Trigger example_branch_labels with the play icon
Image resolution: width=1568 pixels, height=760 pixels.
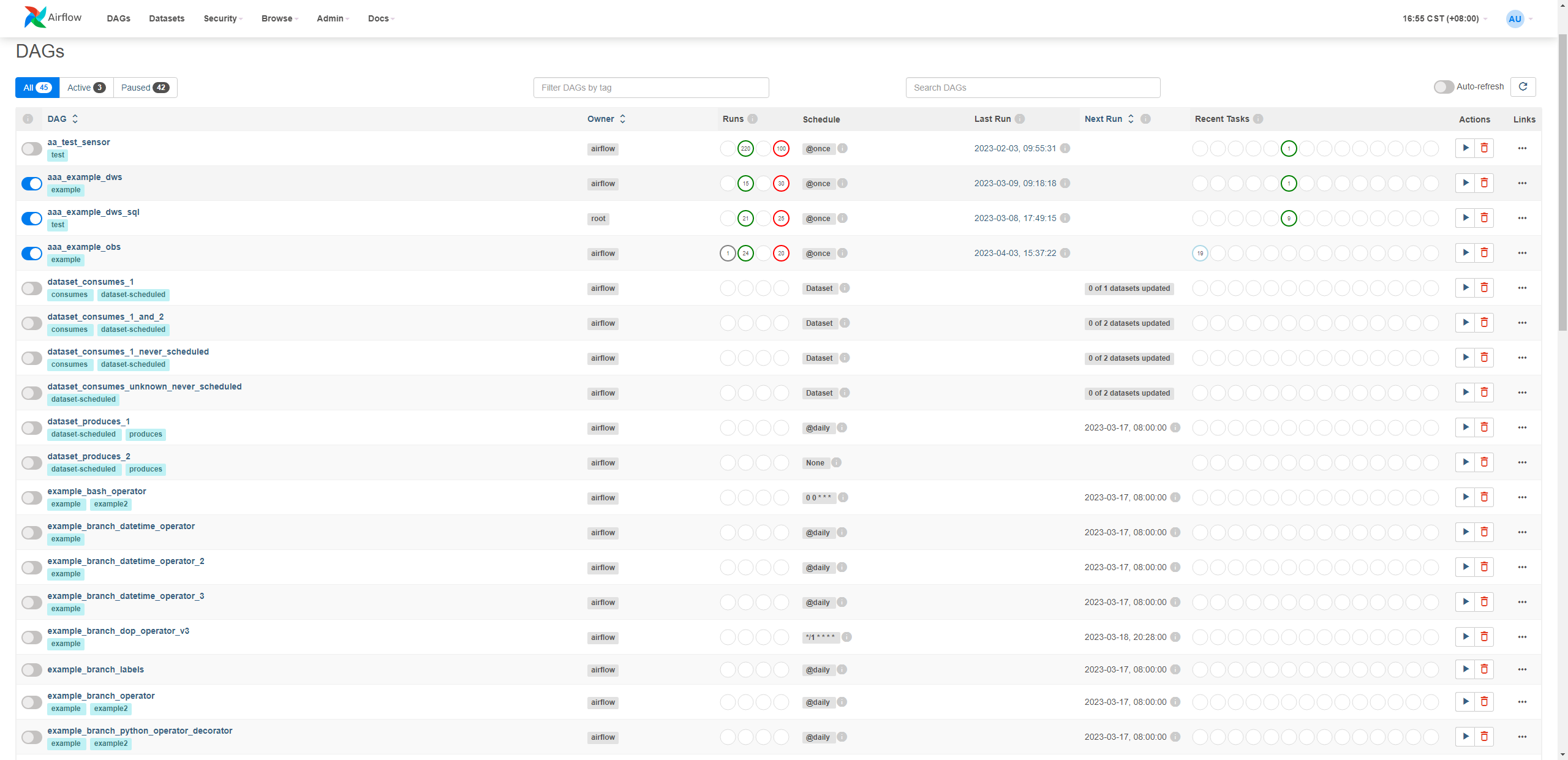[x=1465, y=669]
